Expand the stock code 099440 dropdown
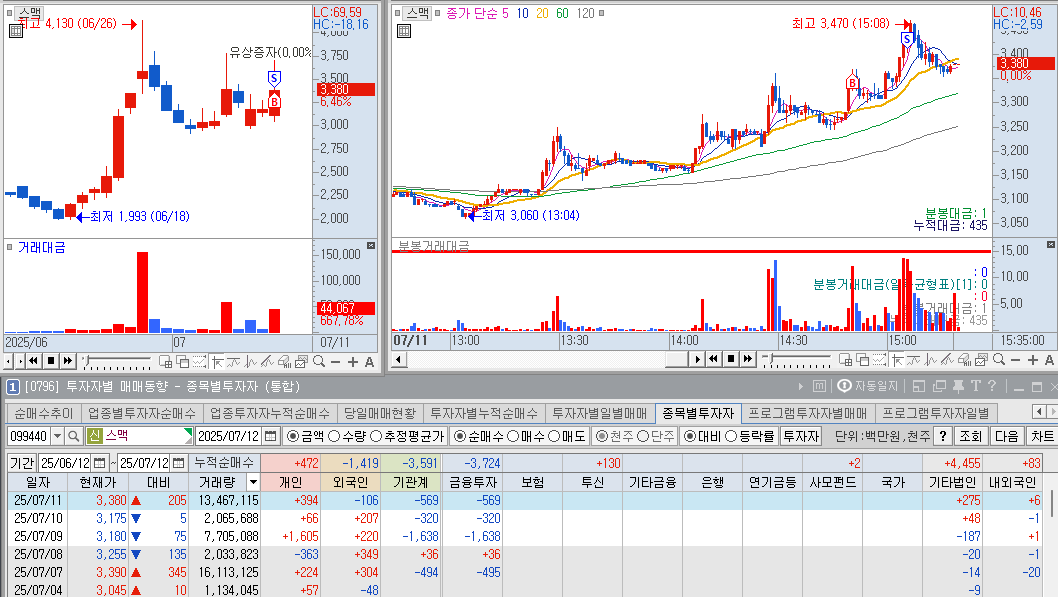Image resolution: width=1058 pixels, height=597 pixels. pyautogui.click(x=57, y=436)
